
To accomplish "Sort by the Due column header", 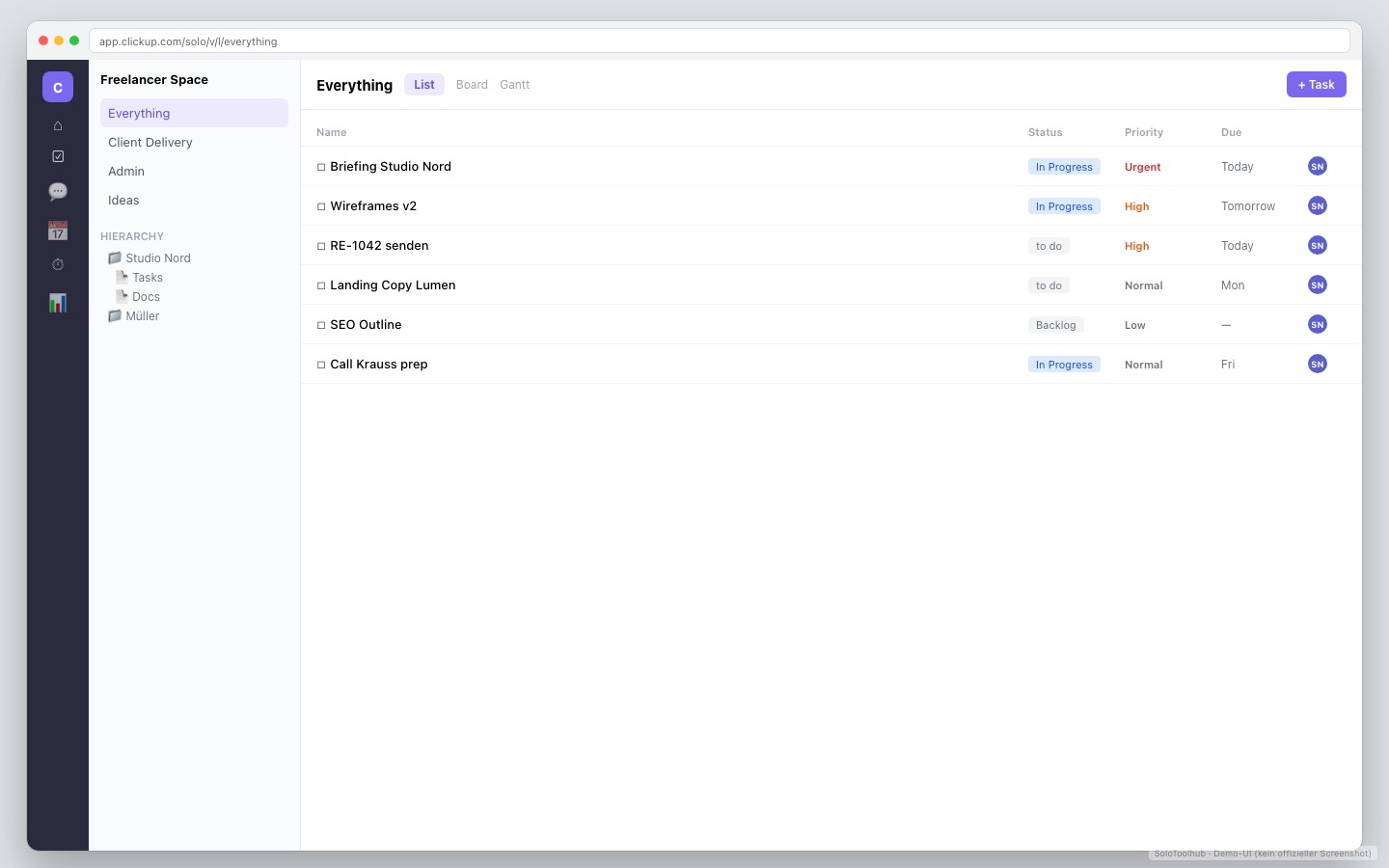I will [1232, 132].
